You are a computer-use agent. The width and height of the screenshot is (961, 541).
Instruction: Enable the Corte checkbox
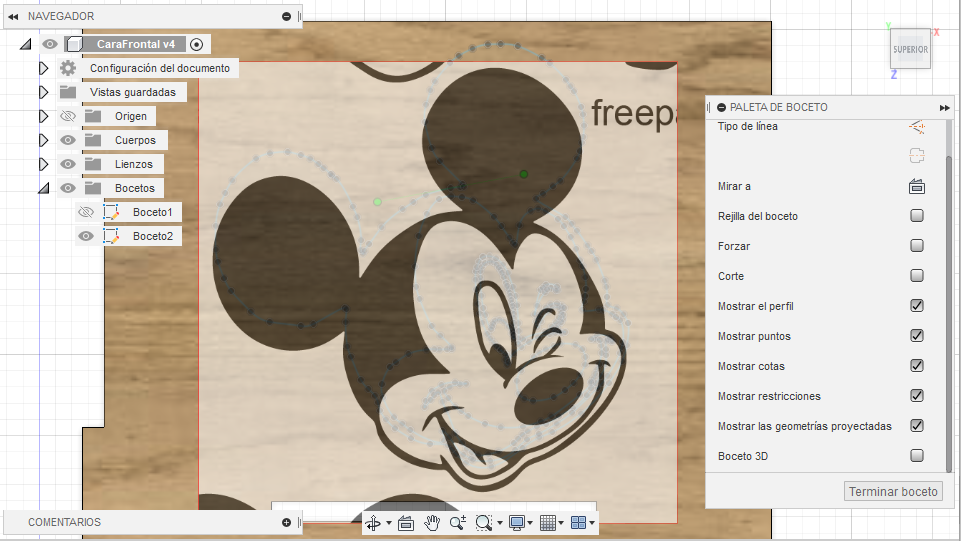click(917, 276)
